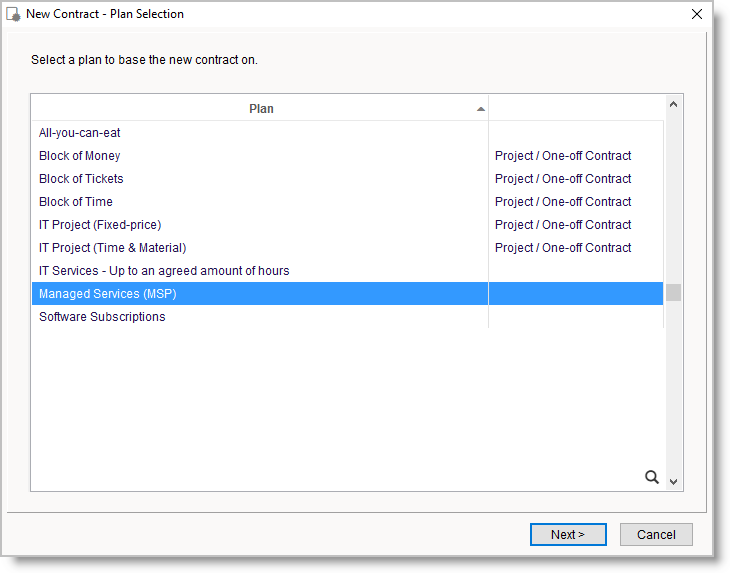The image size is (730, 573).
Task: Select the All-you-can-eat plan
Action: click(80, 133)
